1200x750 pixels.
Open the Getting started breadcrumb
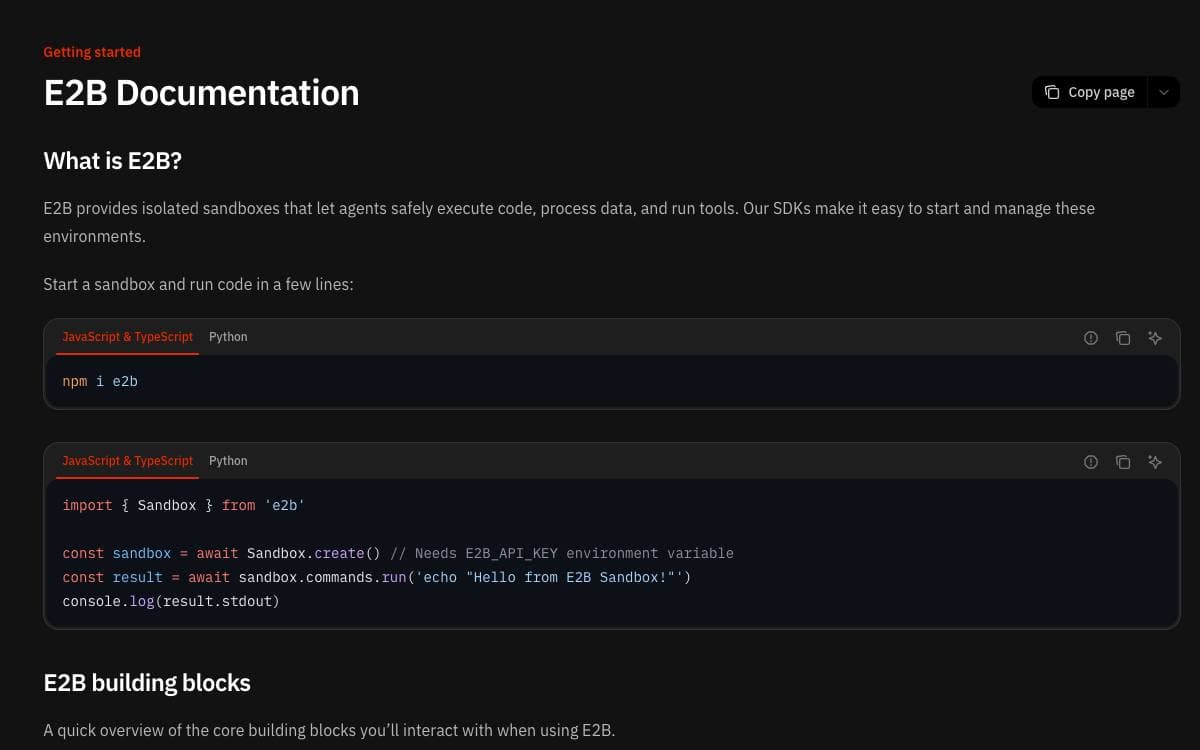pos(92,52)
